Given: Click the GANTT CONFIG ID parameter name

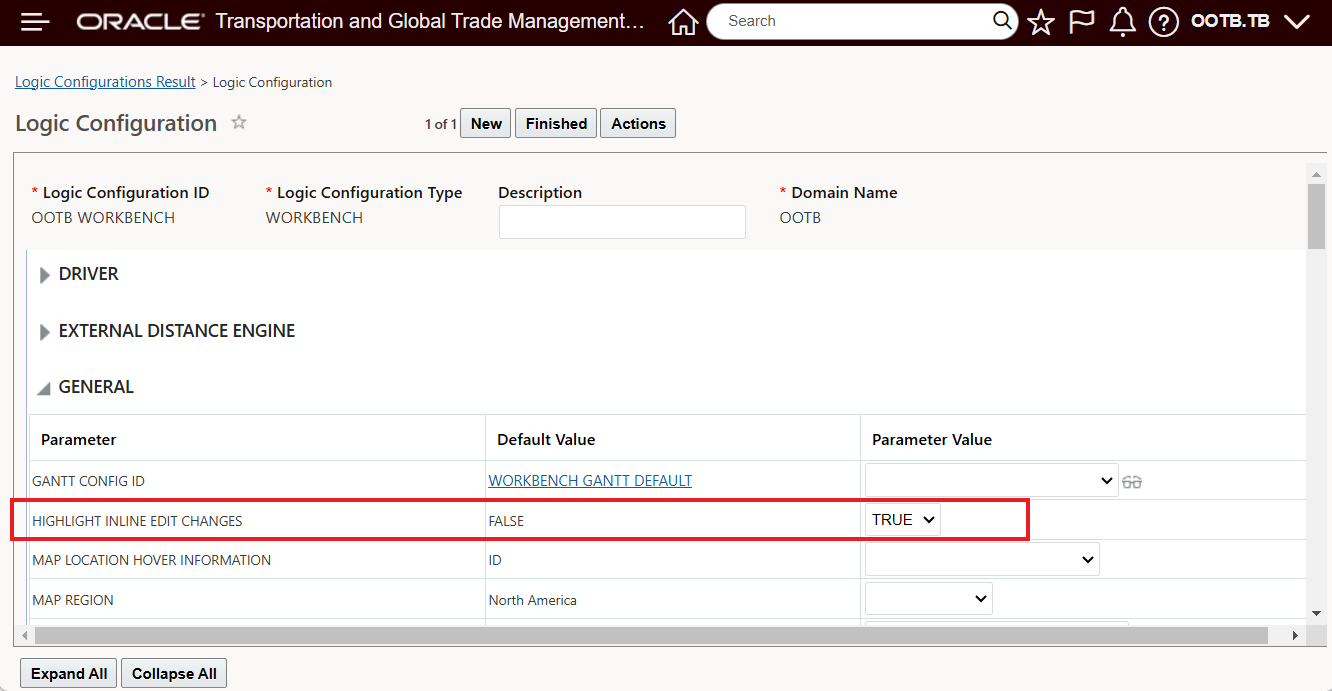Looking at the screenshot, I should pyautogui.click(x=88, y=481).
